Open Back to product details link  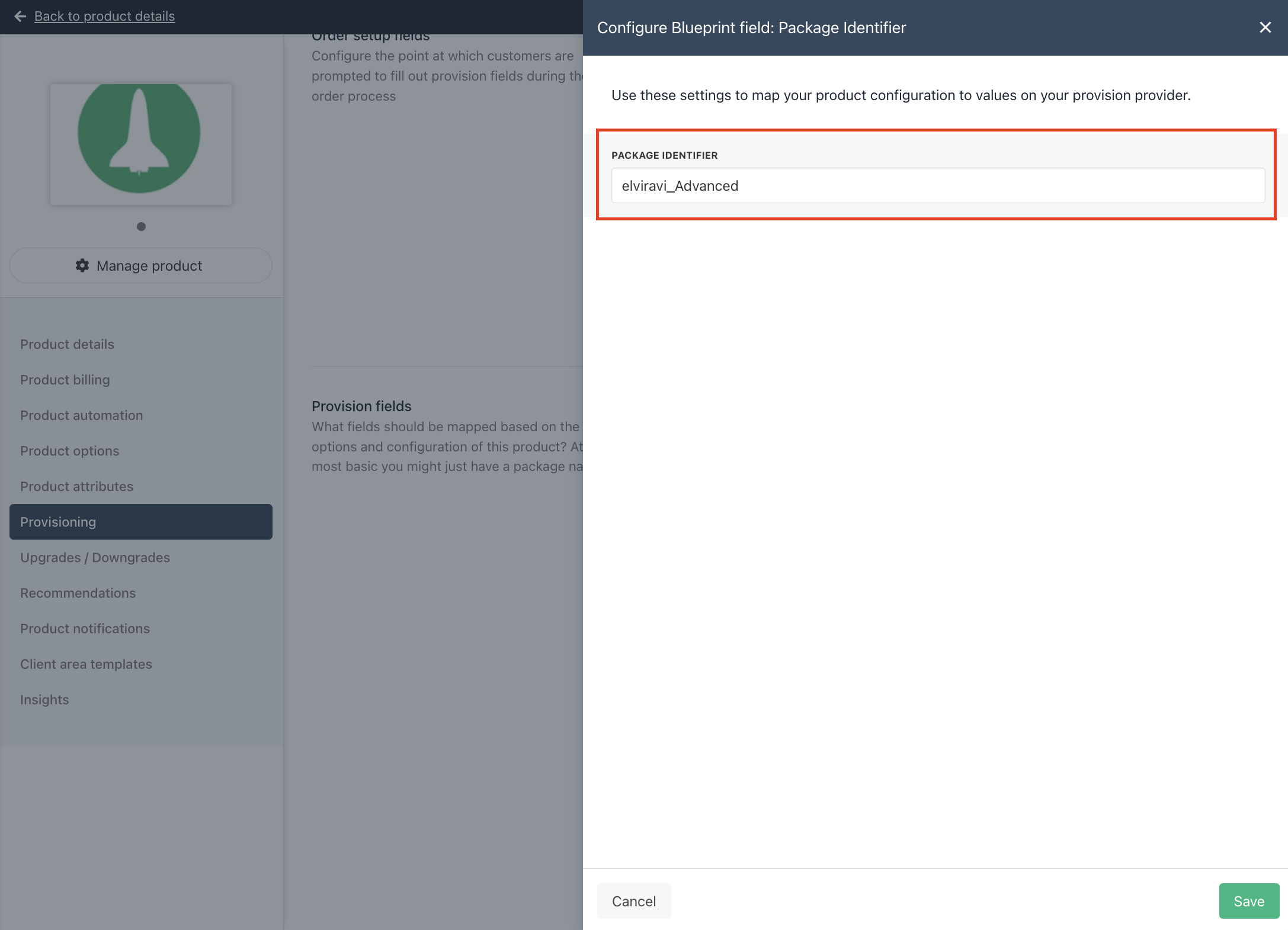(104, 17)
